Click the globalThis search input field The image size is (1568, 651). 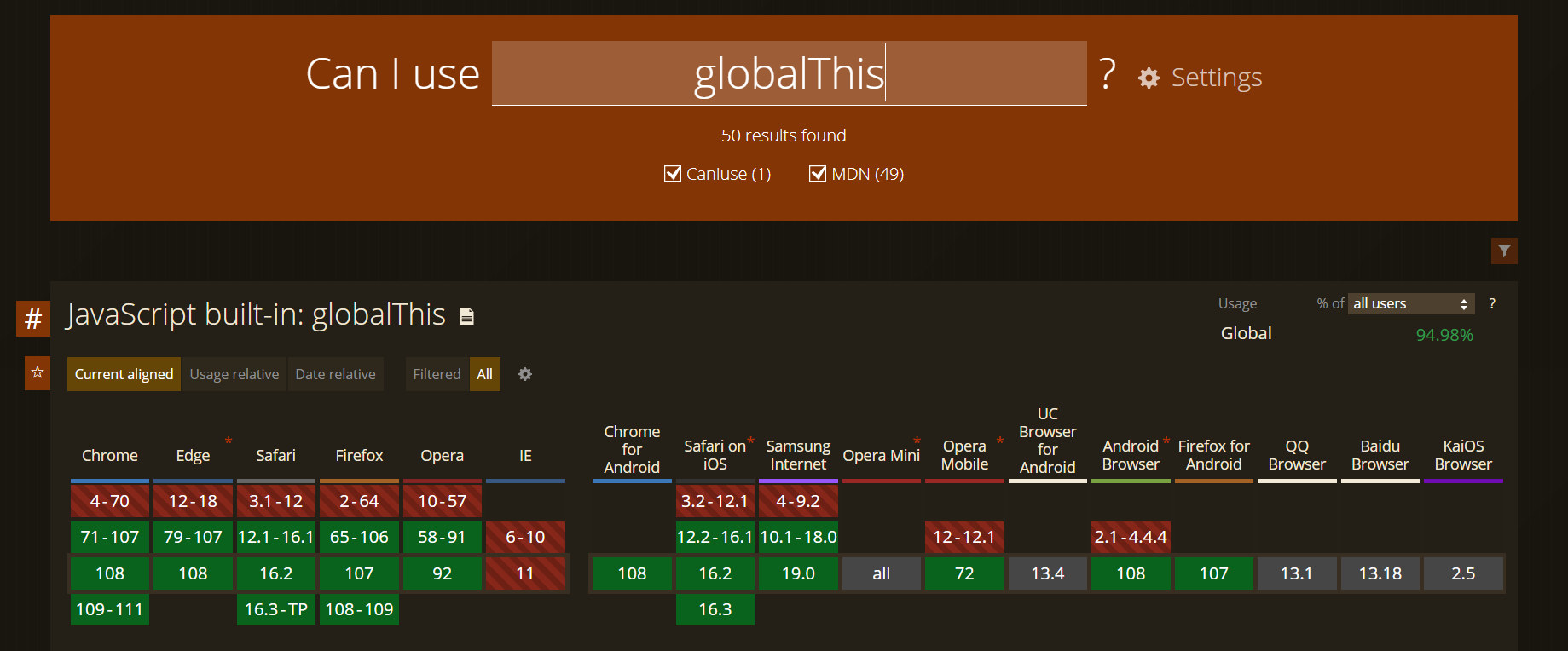click(789, 73)
